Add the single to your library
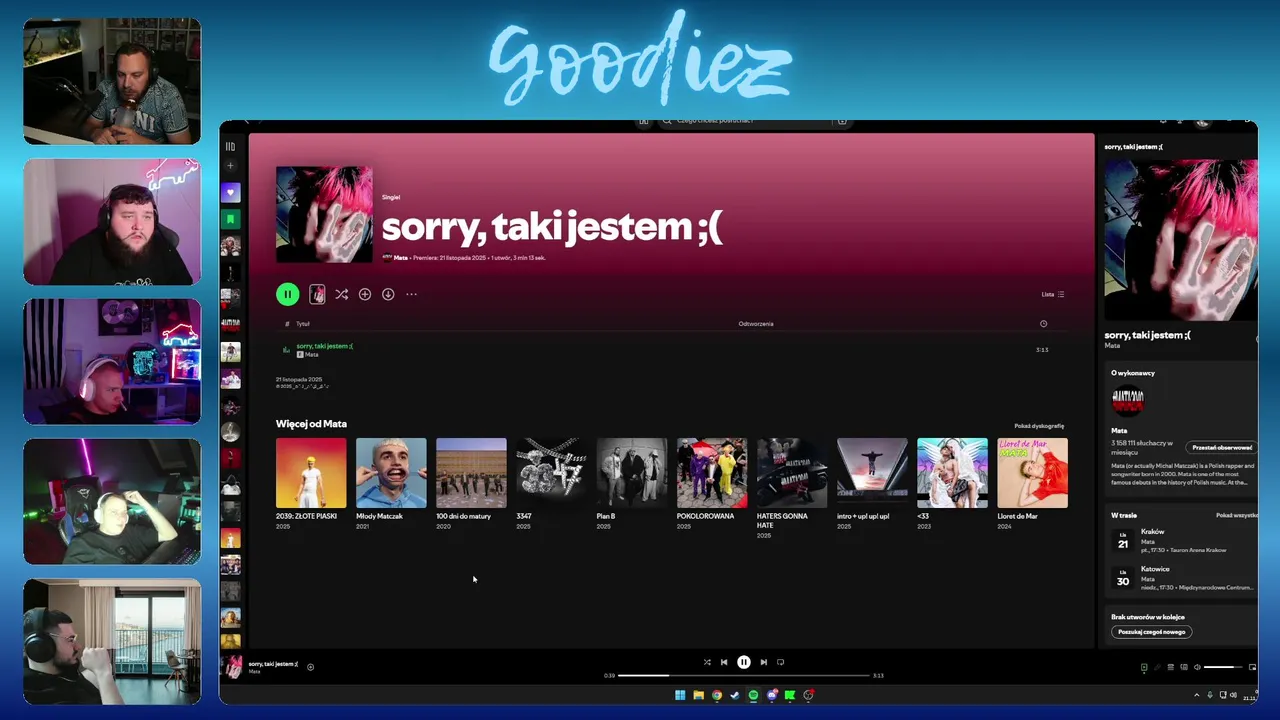This screenshot has height=720, width=1280. pyautogui.click(x=365, y=294)
